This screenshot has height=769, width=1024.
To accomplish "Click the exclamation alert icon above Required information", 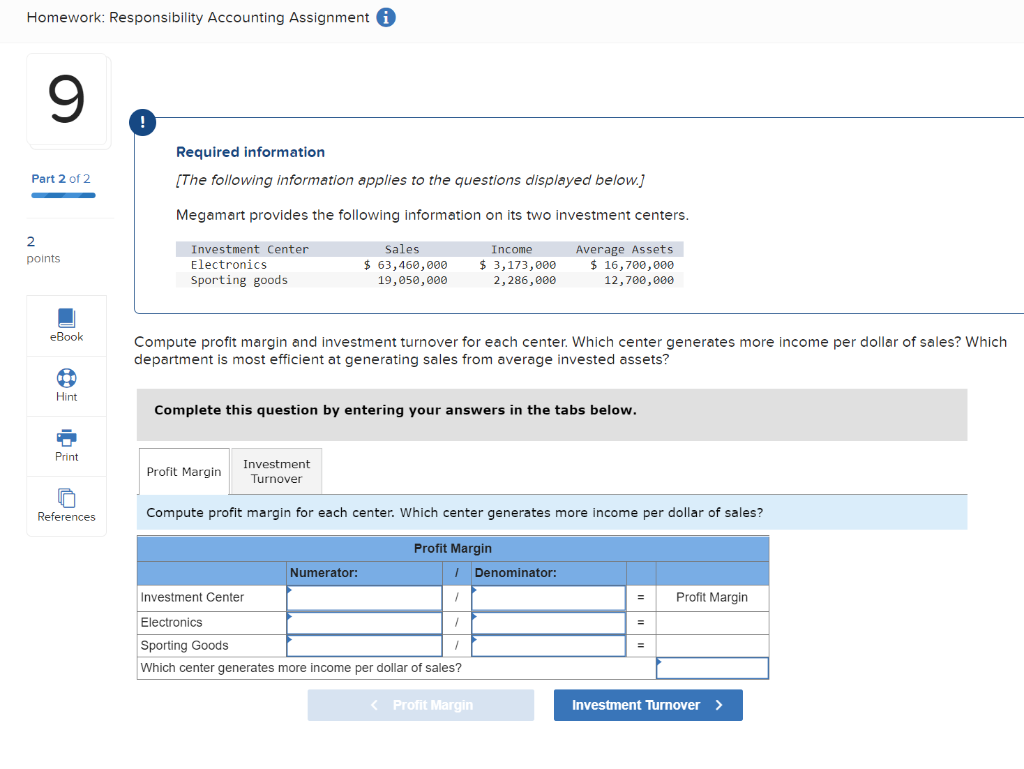I will (x=142, y=122).
